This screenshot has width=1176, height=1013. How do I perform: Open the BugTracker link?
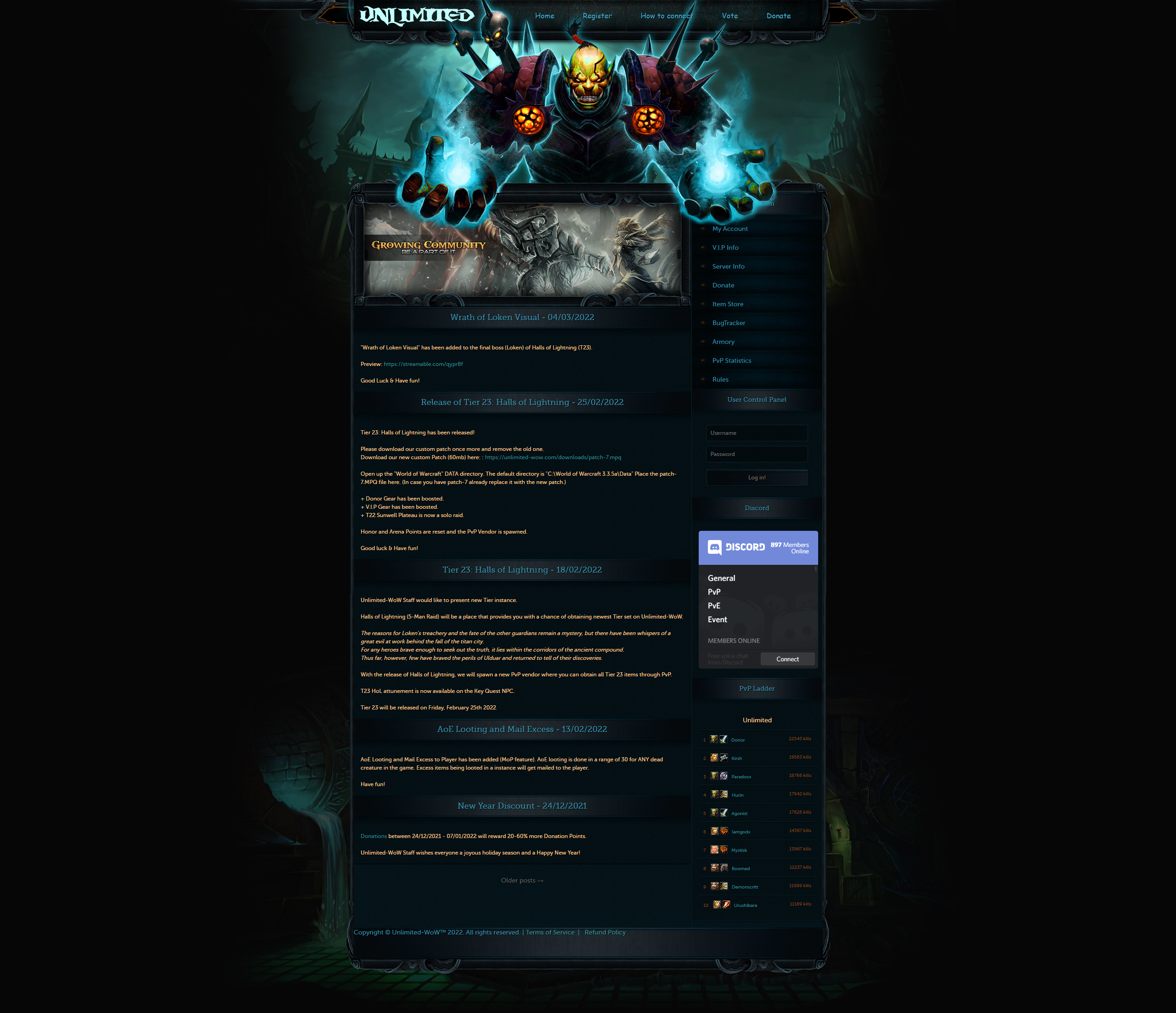point(729,323)
